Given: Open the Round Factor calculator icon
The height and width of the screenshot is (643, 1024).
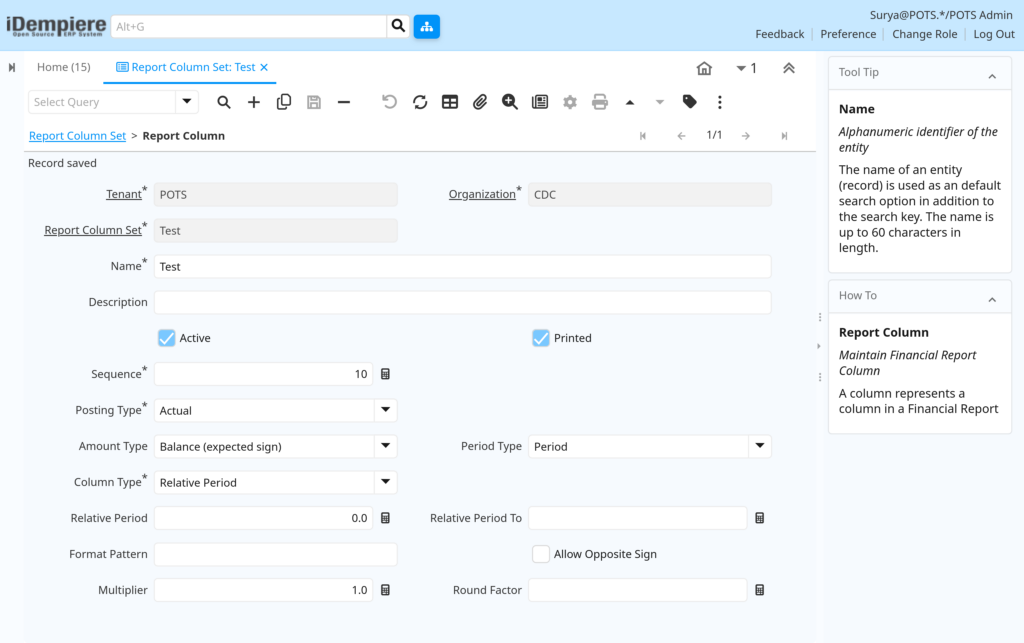Looking at the screenshot, I should click(760, 589).
